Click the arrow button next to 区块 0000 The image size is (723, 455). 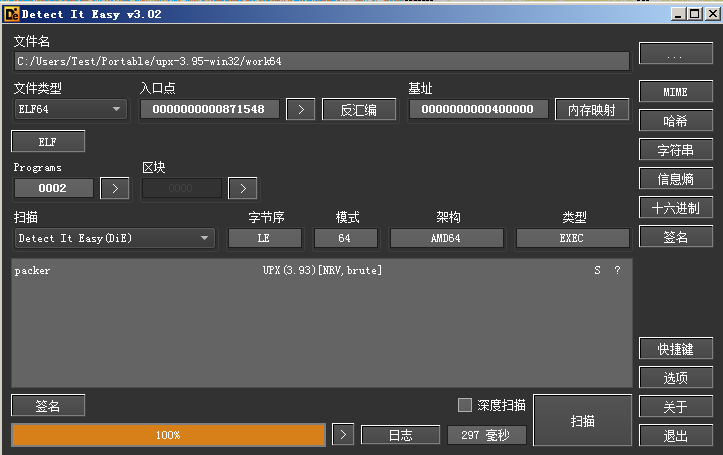[x=243, y=188]
